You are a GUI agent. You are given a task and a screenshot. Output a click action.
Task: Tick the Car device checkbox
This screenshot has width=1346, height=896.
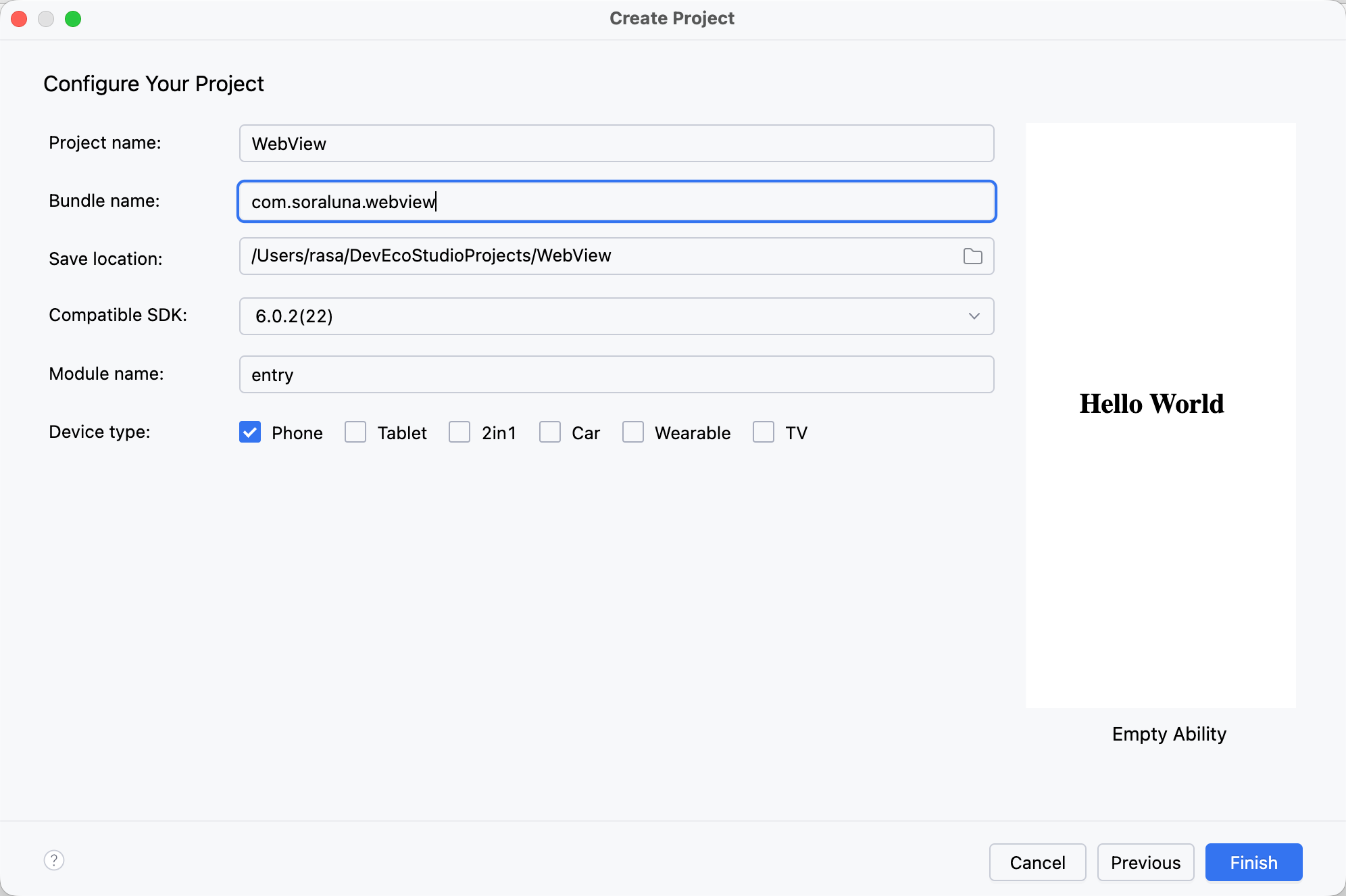tap(550, 432)
